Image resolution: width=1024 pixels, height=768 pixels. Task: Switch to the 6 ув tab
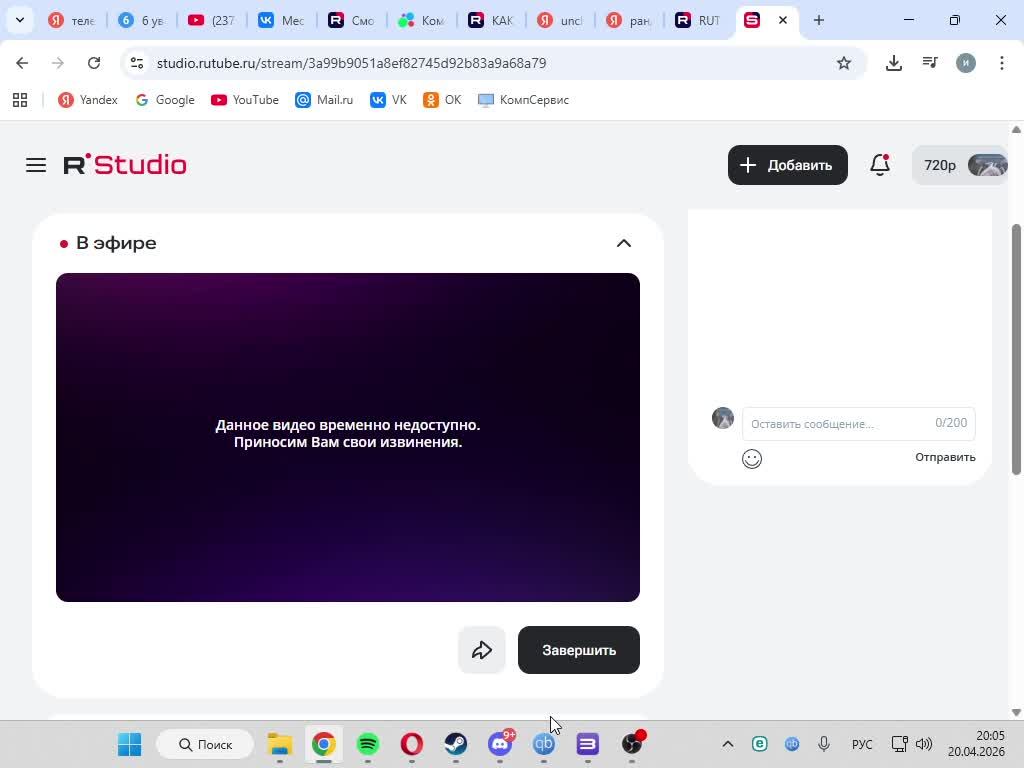(141, 20)
